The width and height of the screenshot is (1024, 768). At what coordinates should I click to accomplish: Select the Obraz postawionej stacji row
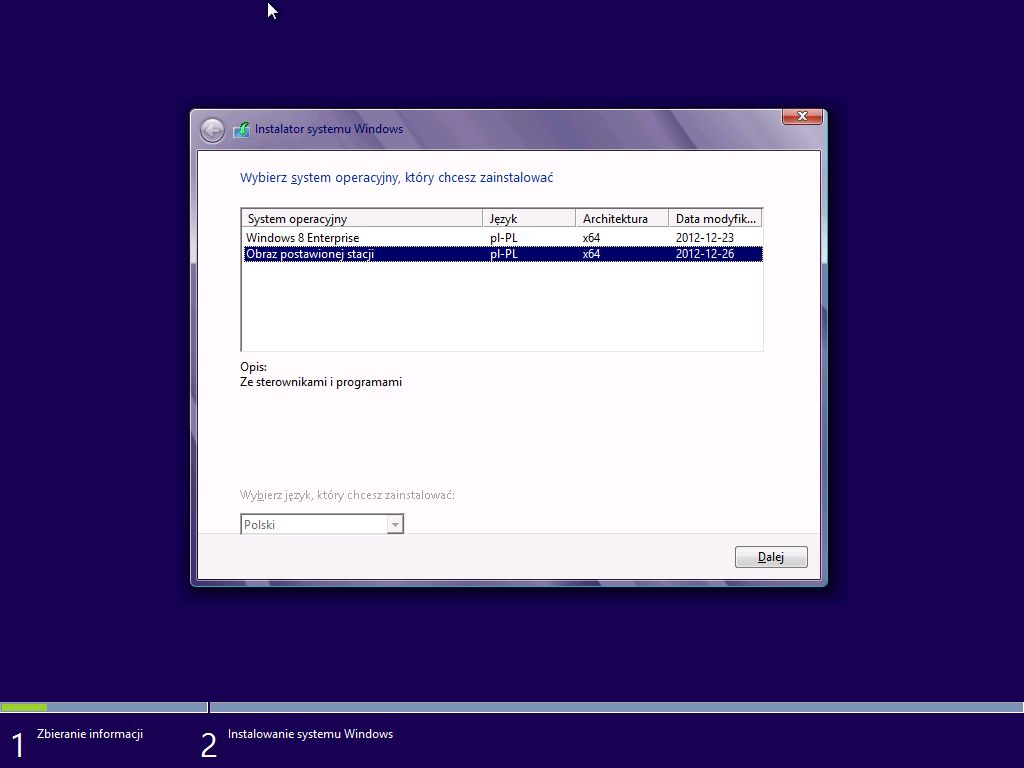tap(502, 254)
